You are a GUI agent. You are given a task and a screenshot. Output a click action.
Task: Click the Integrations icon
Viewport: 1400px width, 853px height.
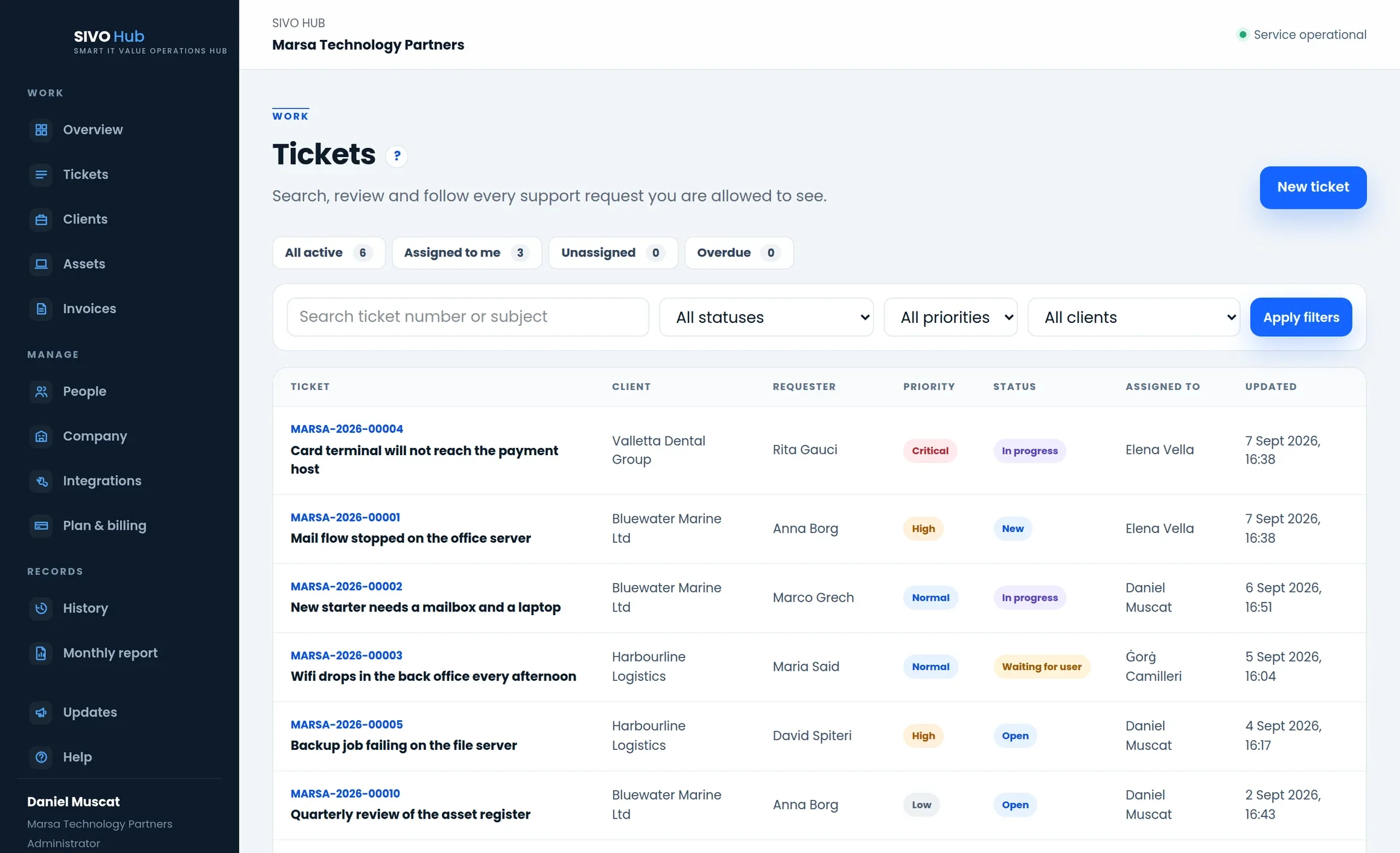[x=41, y=481]
